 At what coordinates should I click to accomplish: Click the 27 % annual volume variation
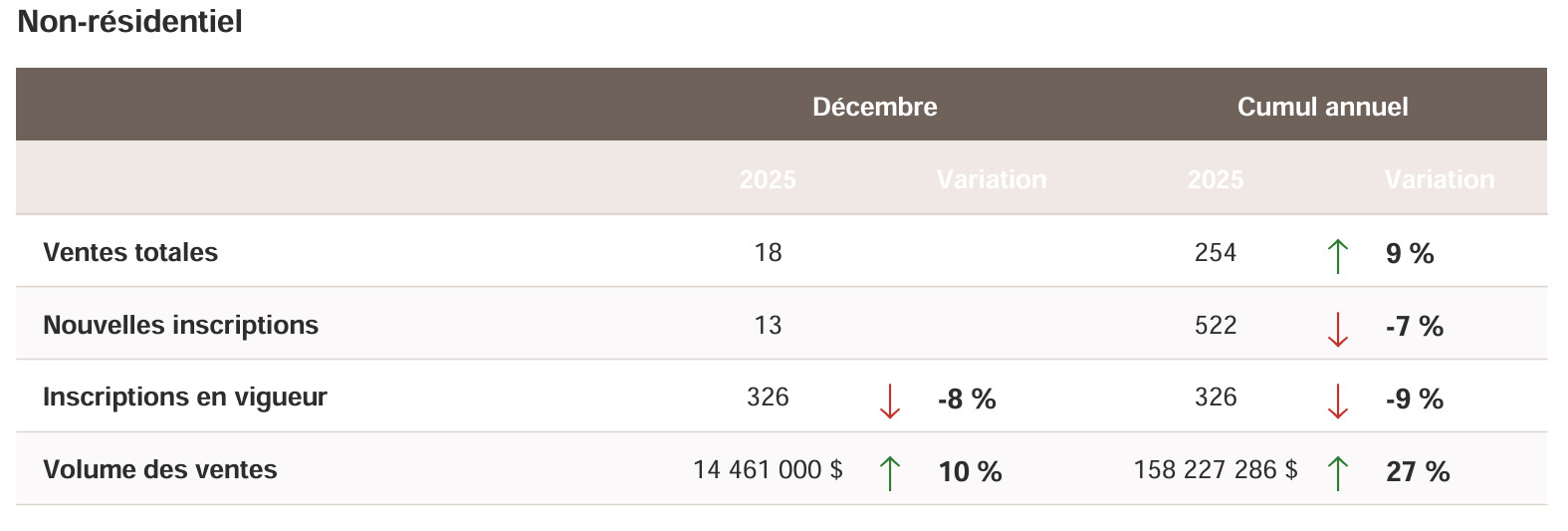[1418, 471]
